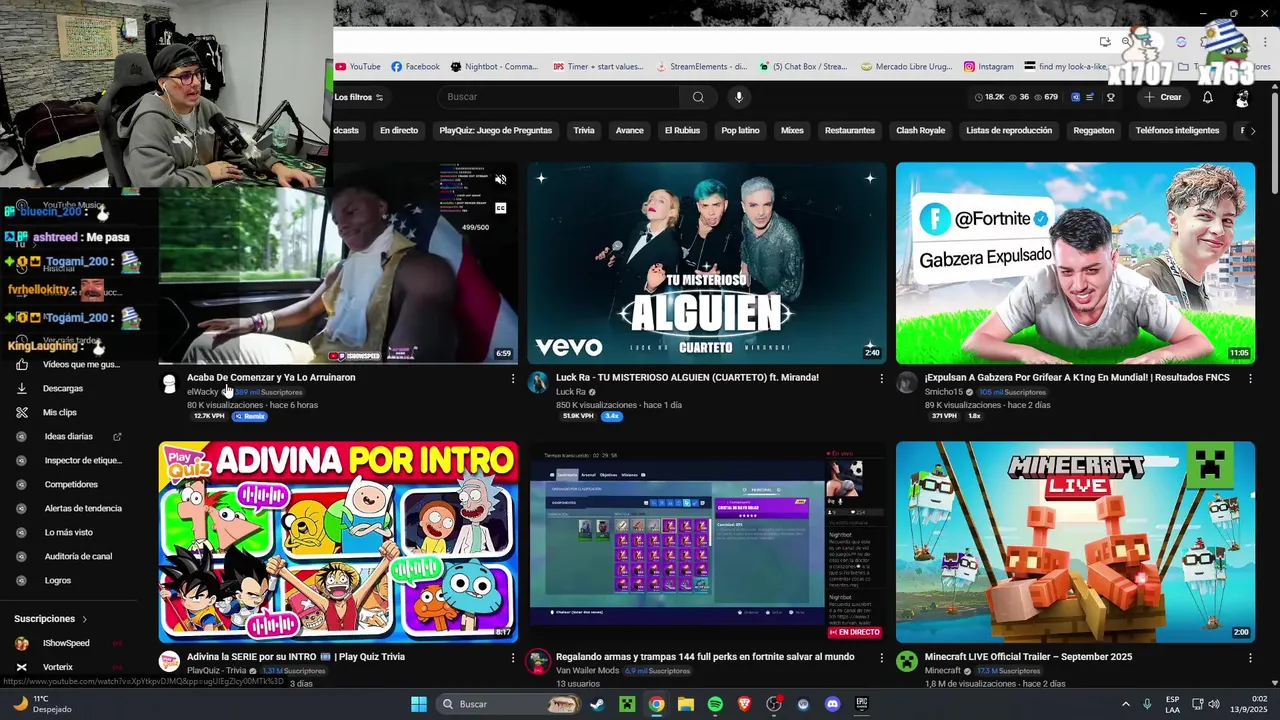Image resolution: width=1280 pixels, height=720 pixels.
Task: Select the El Rubius chip
Action: 682,131
